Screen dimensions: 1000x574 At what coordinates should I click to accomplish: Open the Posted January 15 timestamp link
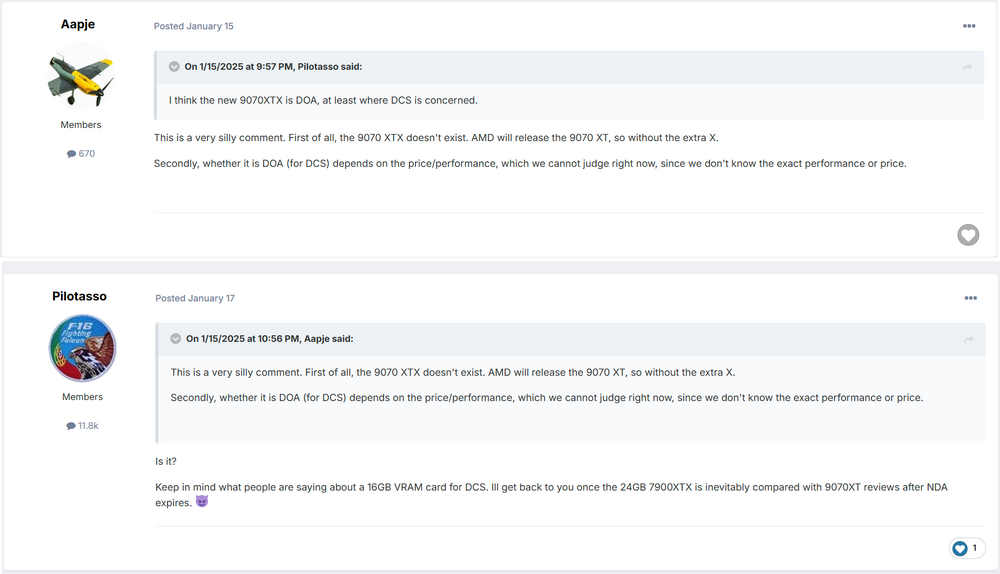tap(194, 26)
